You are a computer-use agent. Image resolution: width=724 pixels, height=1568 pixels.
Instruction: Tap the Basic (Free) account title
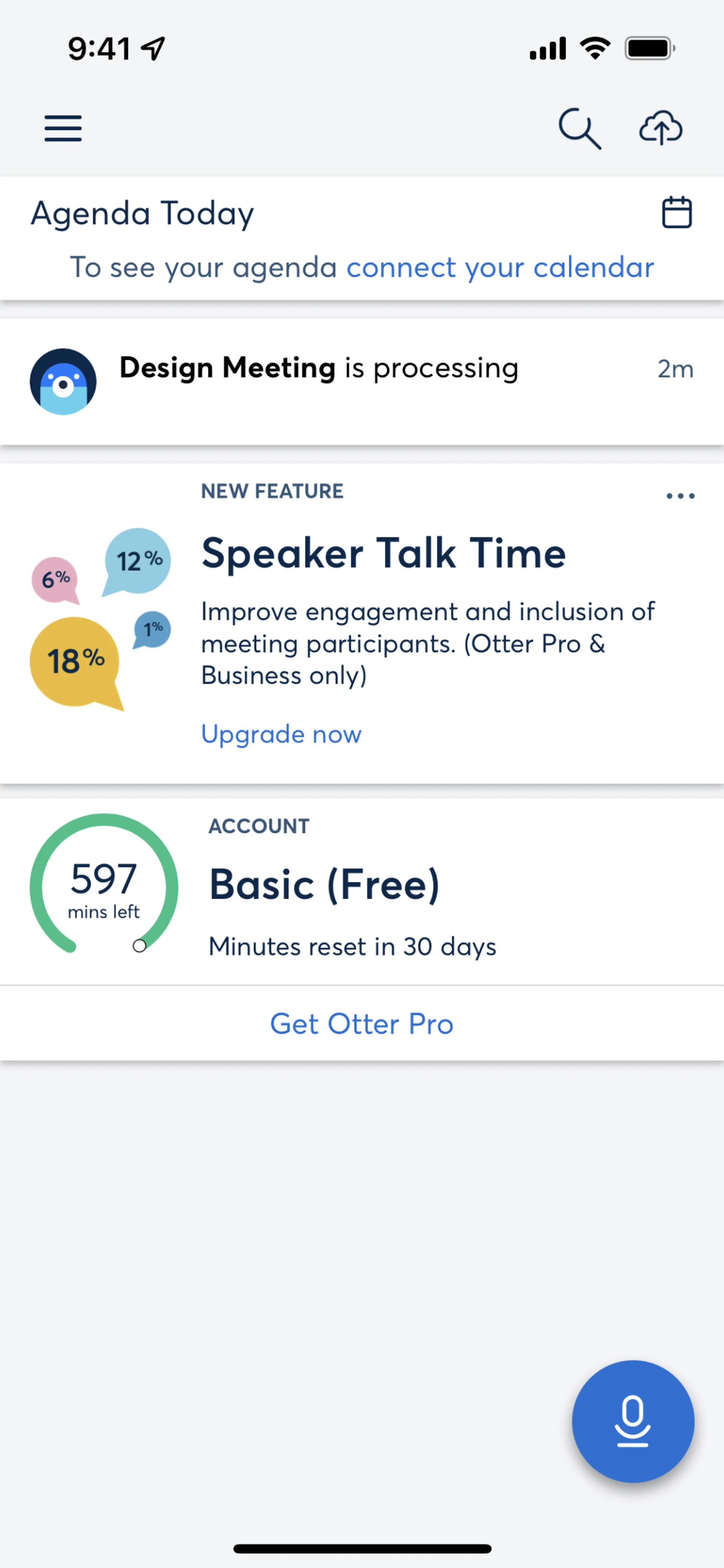pos(324,885)
